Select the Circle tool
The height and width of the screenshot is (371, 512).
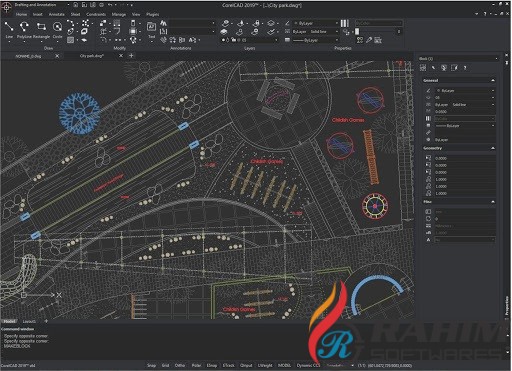(57, 29)
